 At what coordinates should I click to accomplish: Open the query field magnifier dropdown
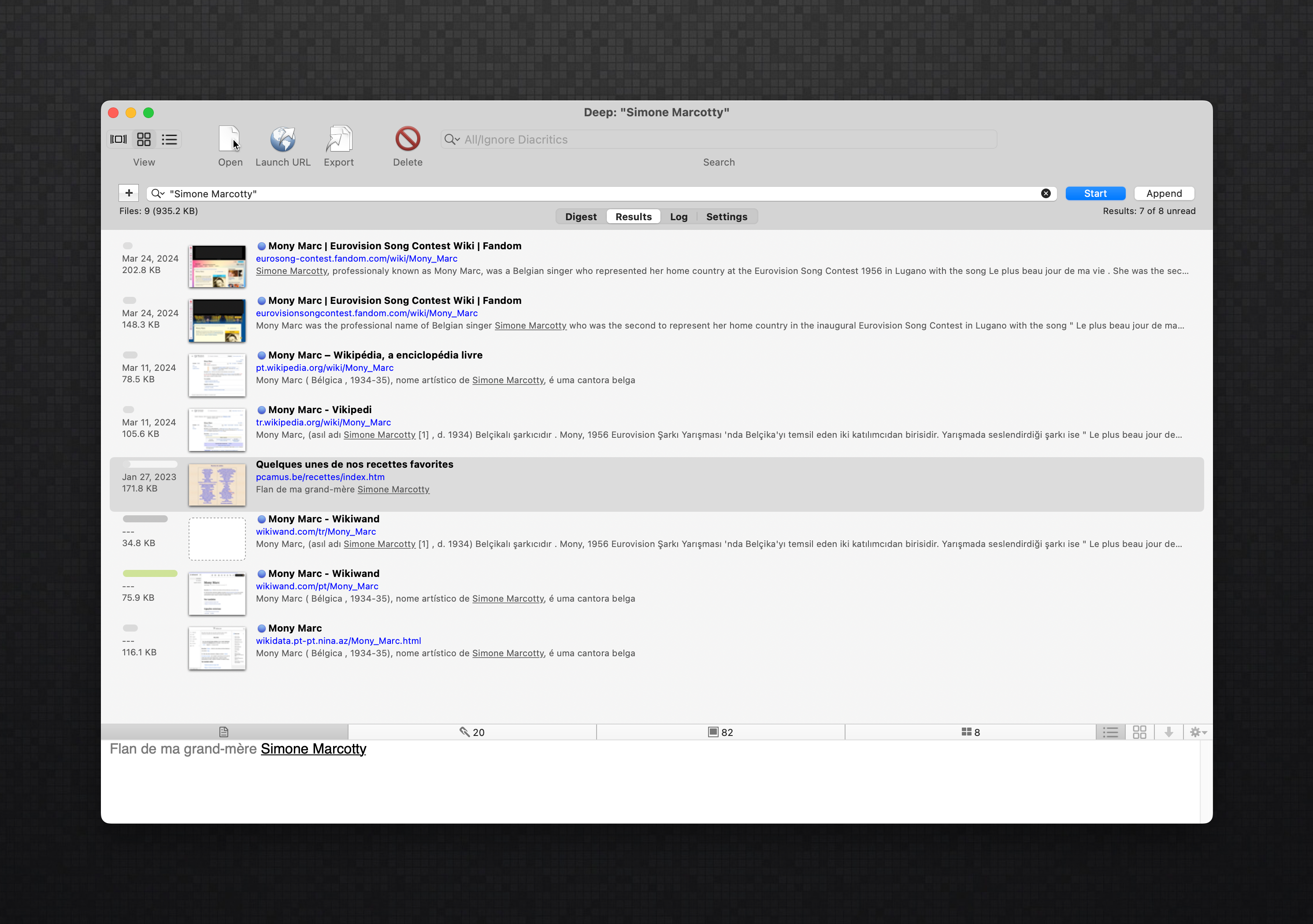point(158,194)
